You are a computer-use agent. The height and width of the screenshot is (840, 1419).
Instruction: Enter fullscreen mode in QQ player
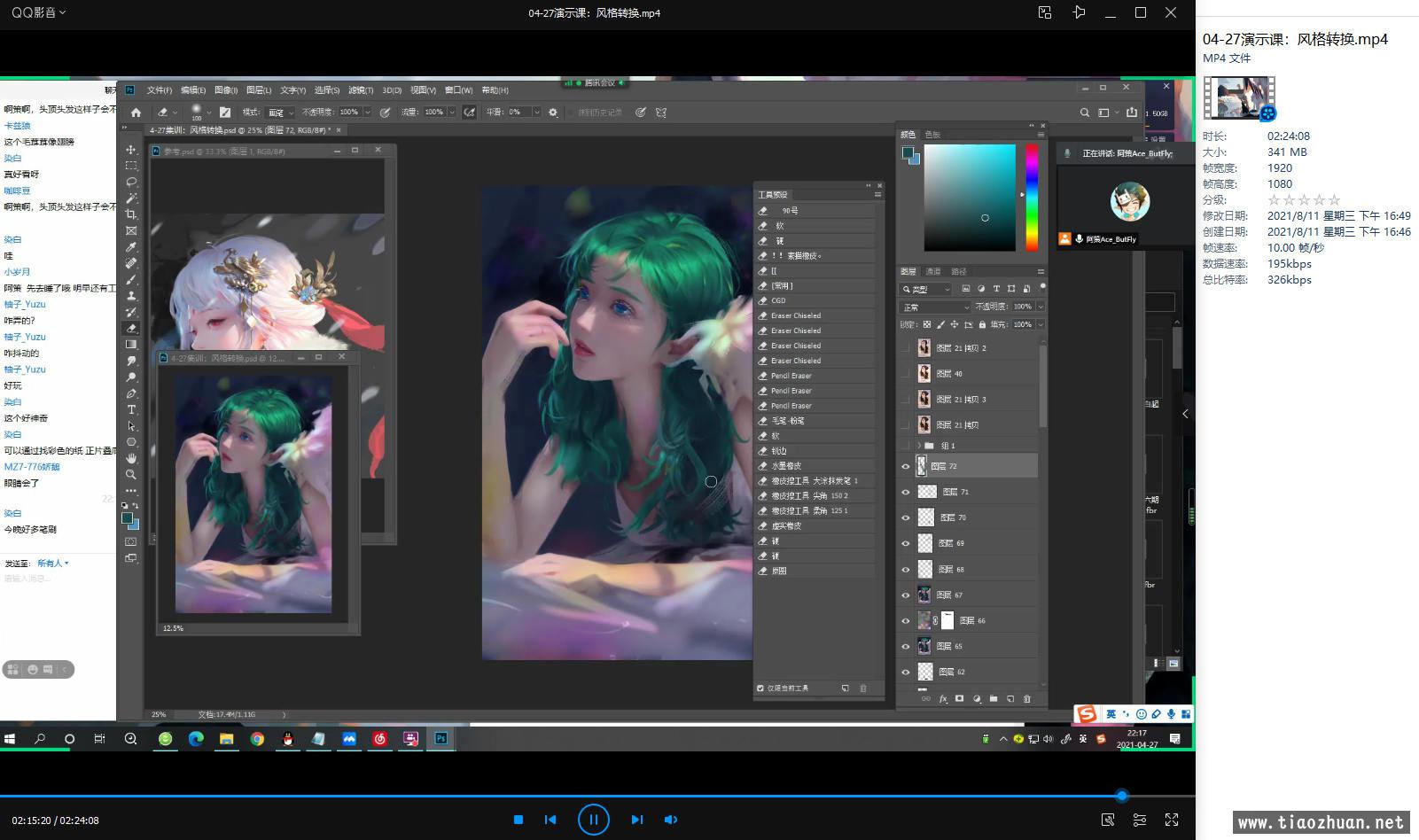click(1172, 820)
